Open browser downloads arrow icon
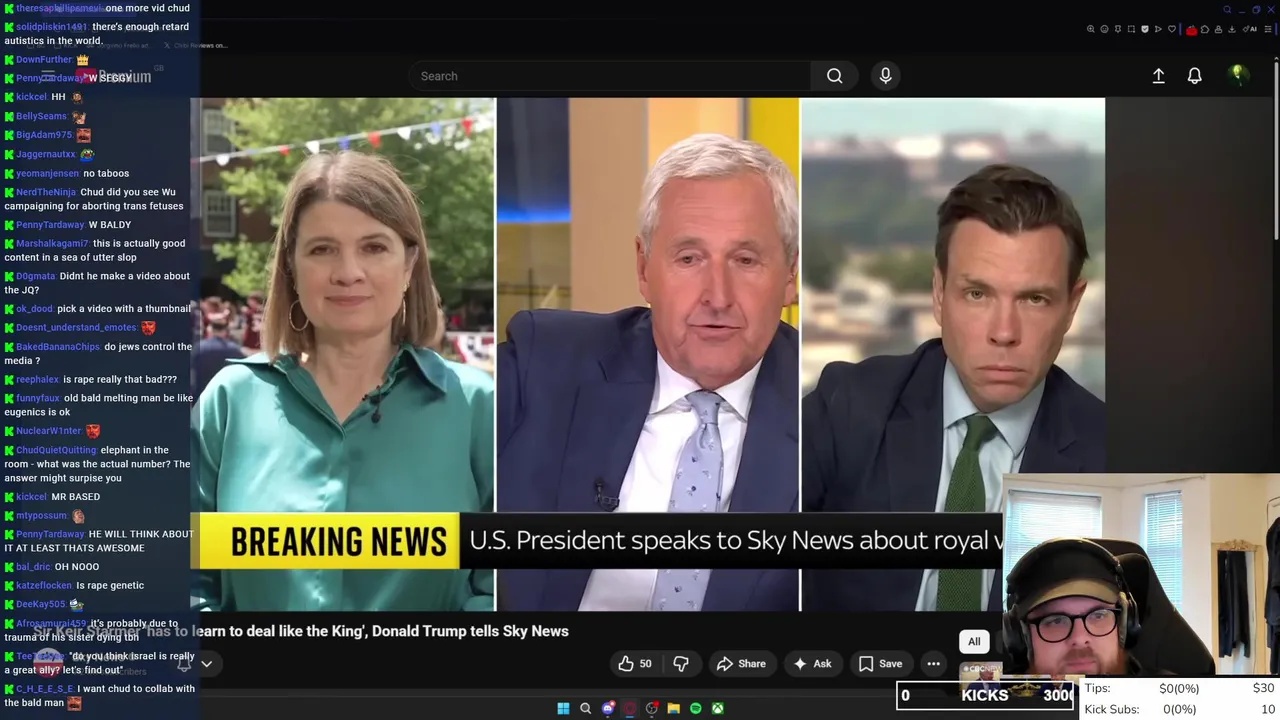This screenshot has width=1280, height=720. 1232,29
